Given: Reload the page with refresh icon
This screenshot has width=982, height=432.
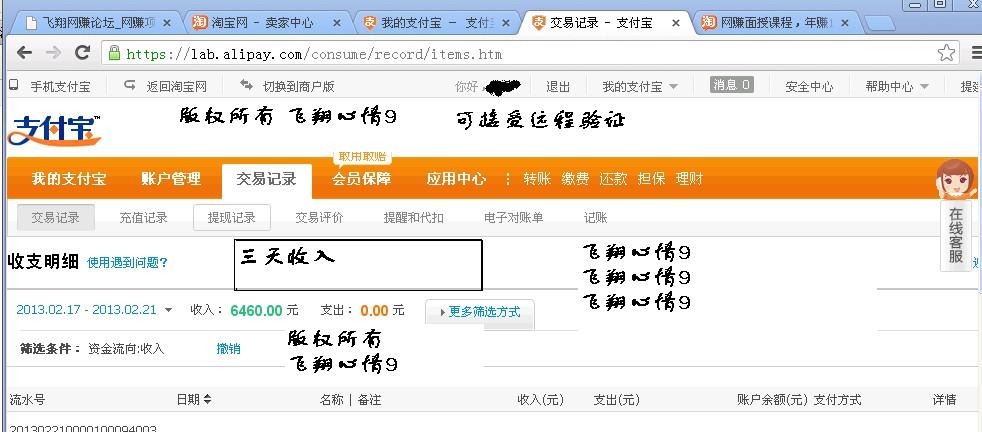Looking at the screenshot, I should tap(83, 54).
